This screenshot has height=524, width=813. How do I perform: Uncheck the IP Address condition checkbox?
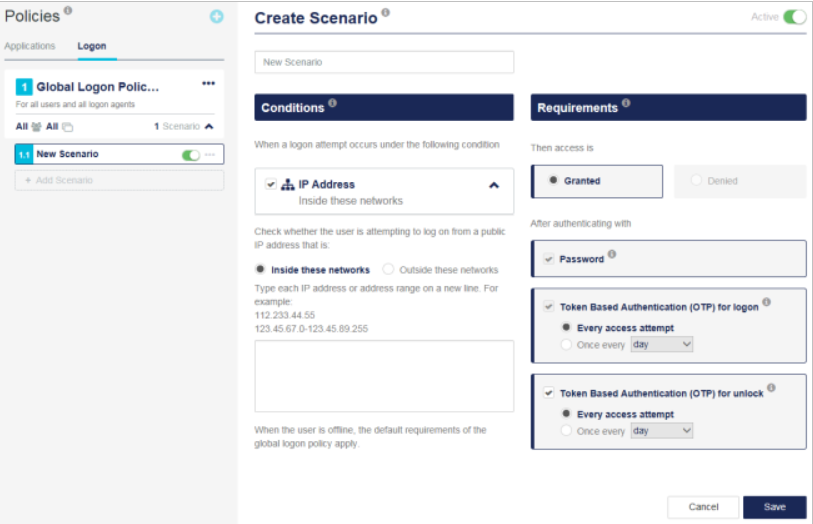tap(270, 184)
